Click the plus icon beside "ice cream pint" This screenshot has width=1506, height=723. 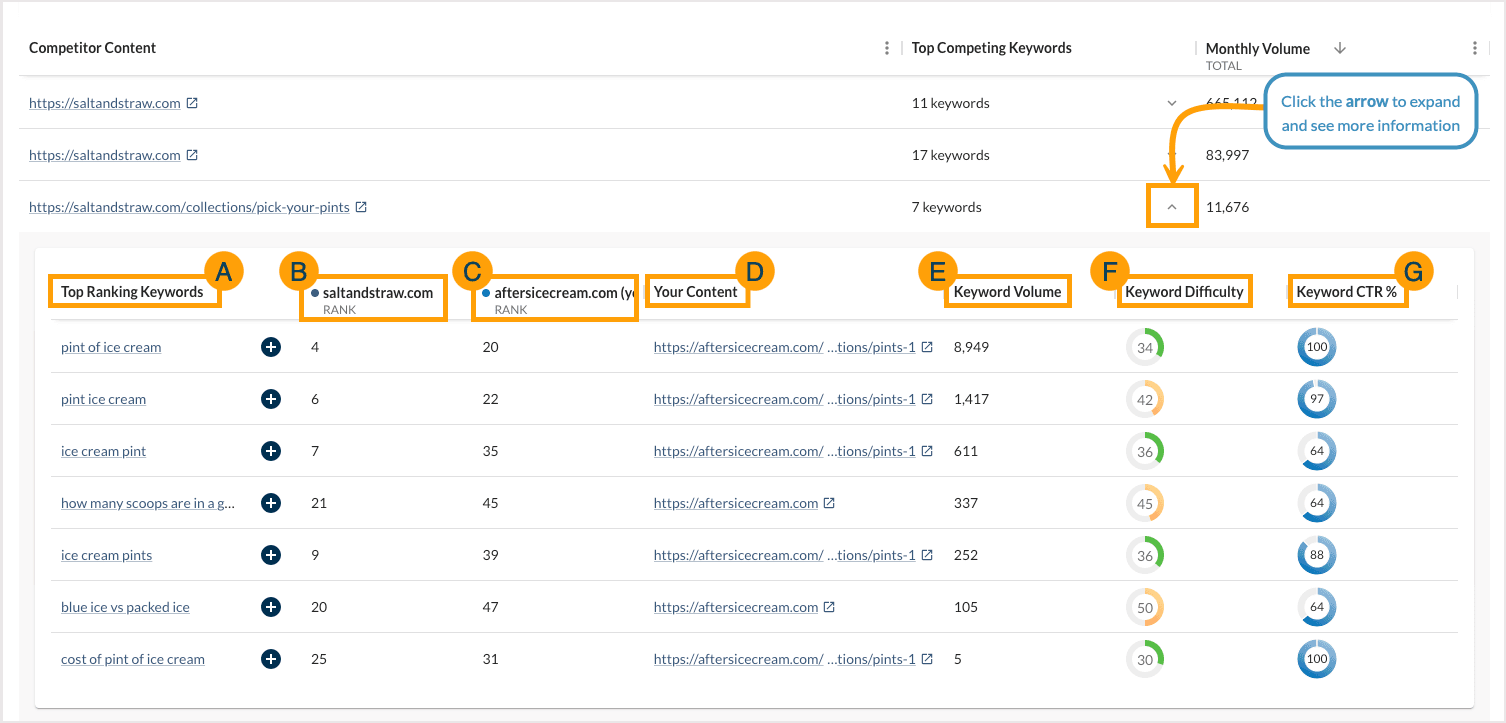(270, 450)
